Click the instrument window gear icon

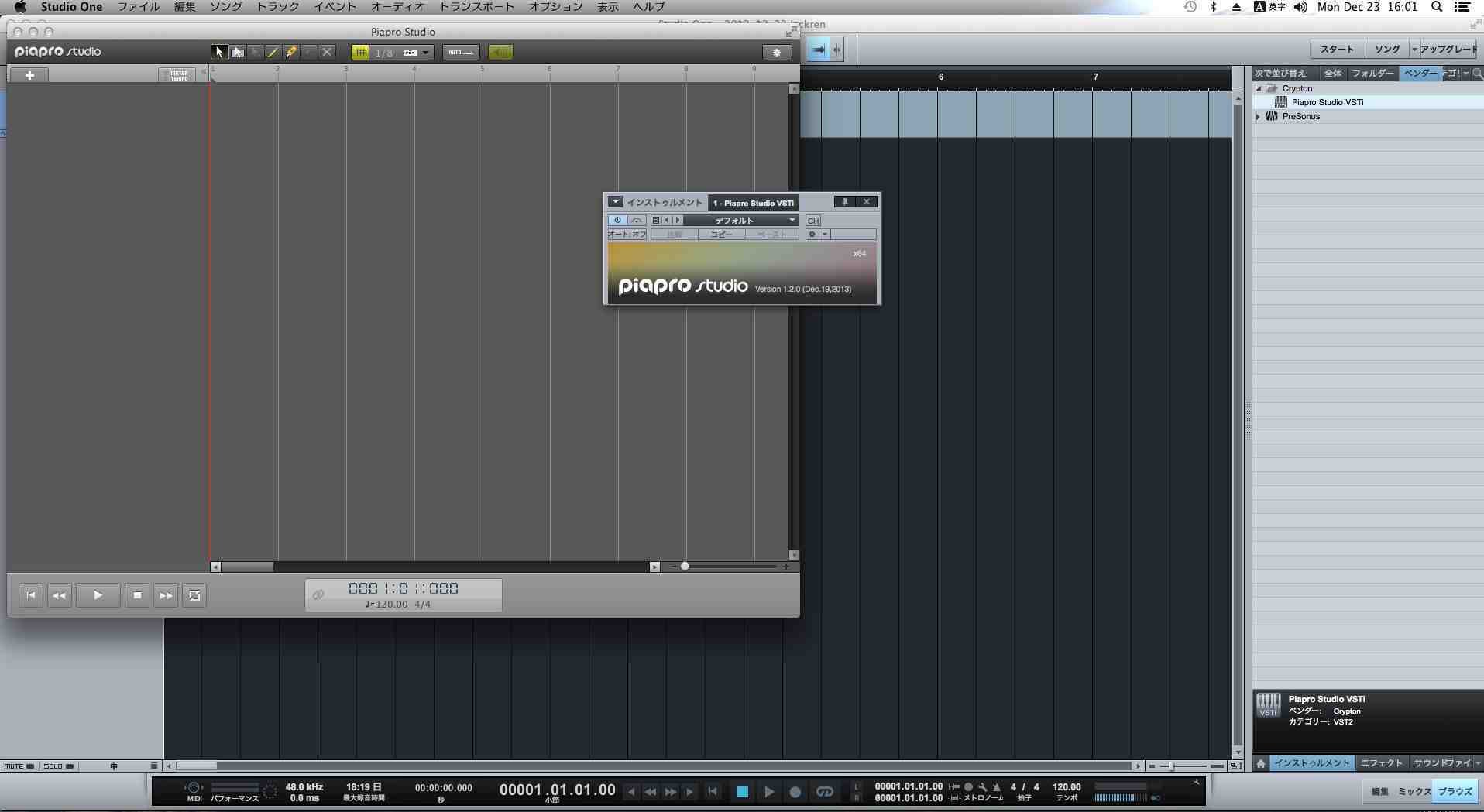click(x=812, y=235)
